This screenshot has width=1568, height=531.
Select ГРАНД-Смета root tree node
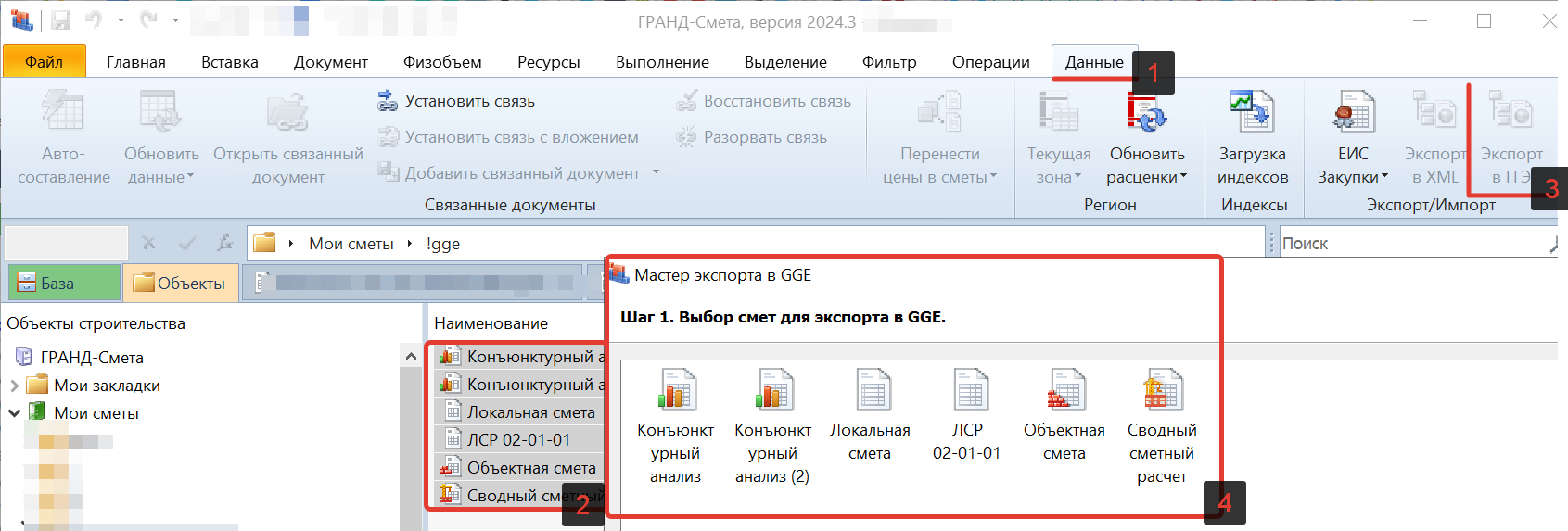pyautogui.click(x=92, y=357)
